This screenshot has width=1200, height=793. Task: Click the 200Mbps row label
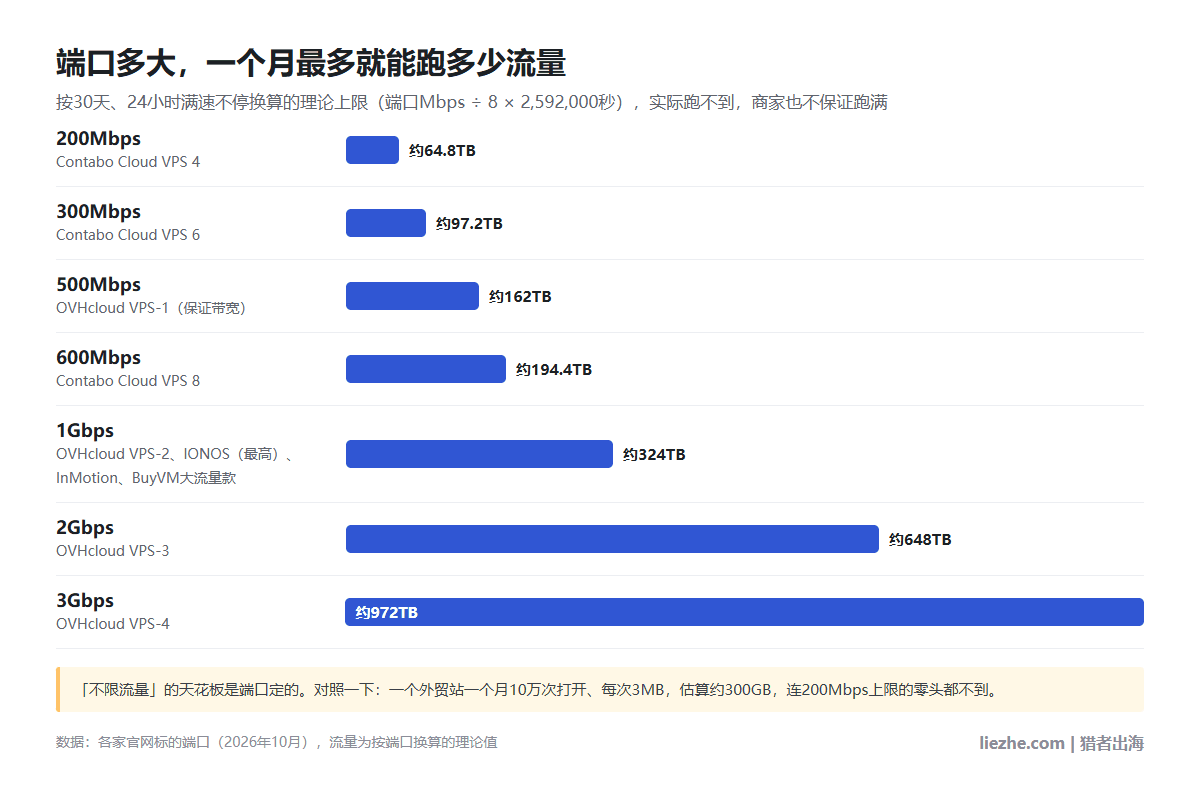tap(98, 139)
